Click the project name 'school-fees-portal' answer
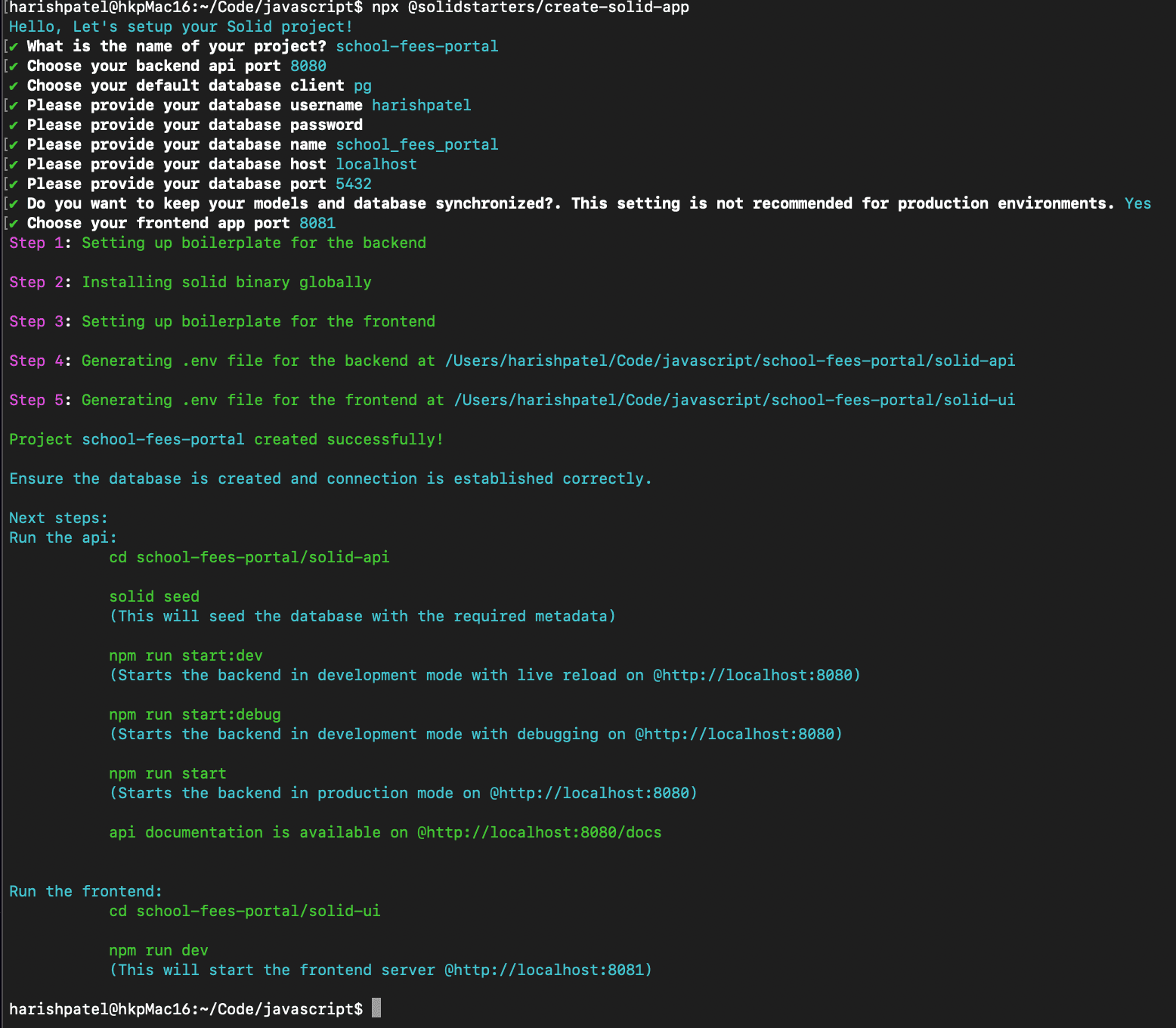This screenshot has width=1176, height=1028. tap(417, 46)
